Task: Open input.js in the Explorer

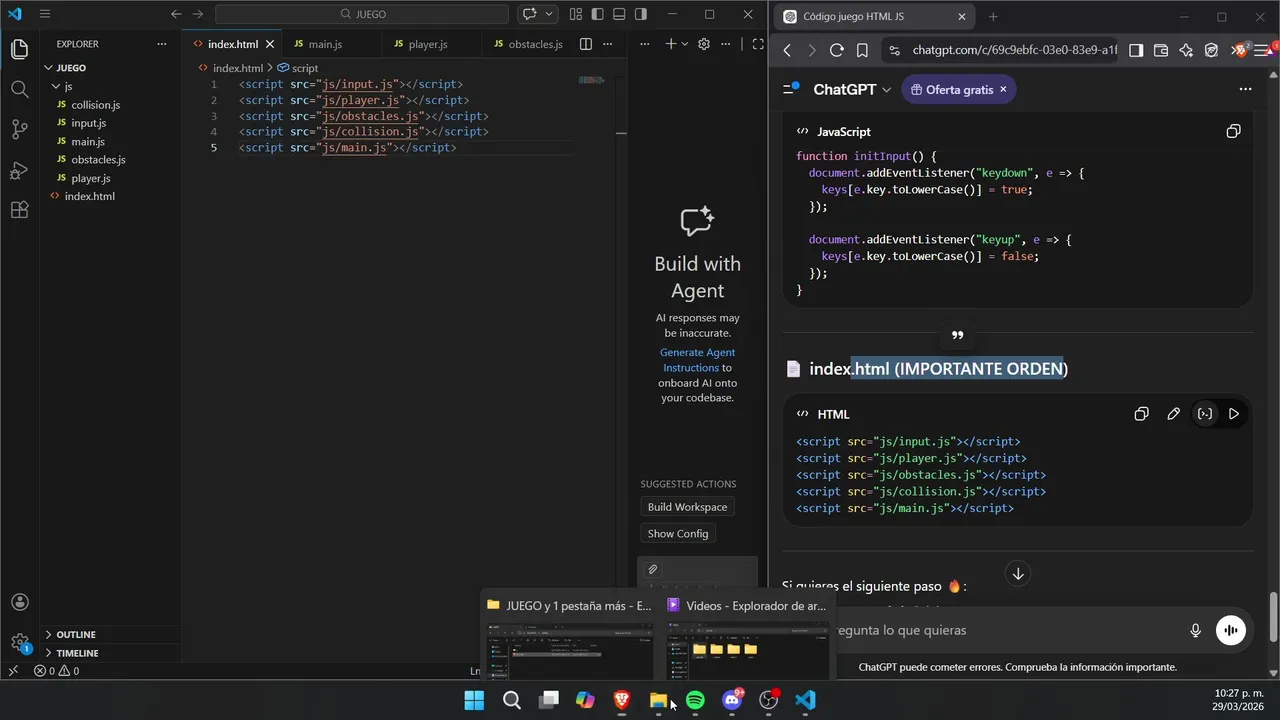Action: (x=88, y=123)
